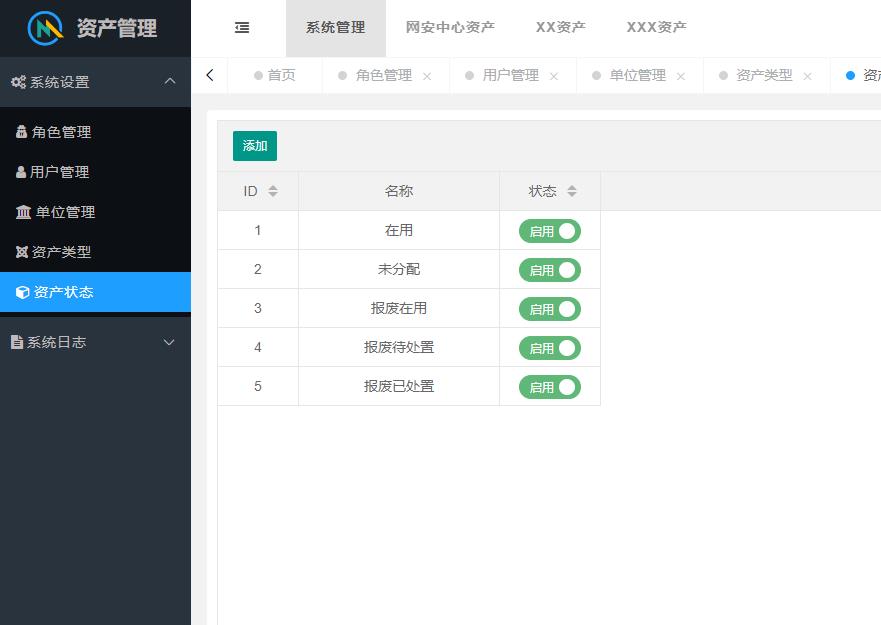Sort the table by 状态 column arrows
881x625 pixels.
click(572, 191)
